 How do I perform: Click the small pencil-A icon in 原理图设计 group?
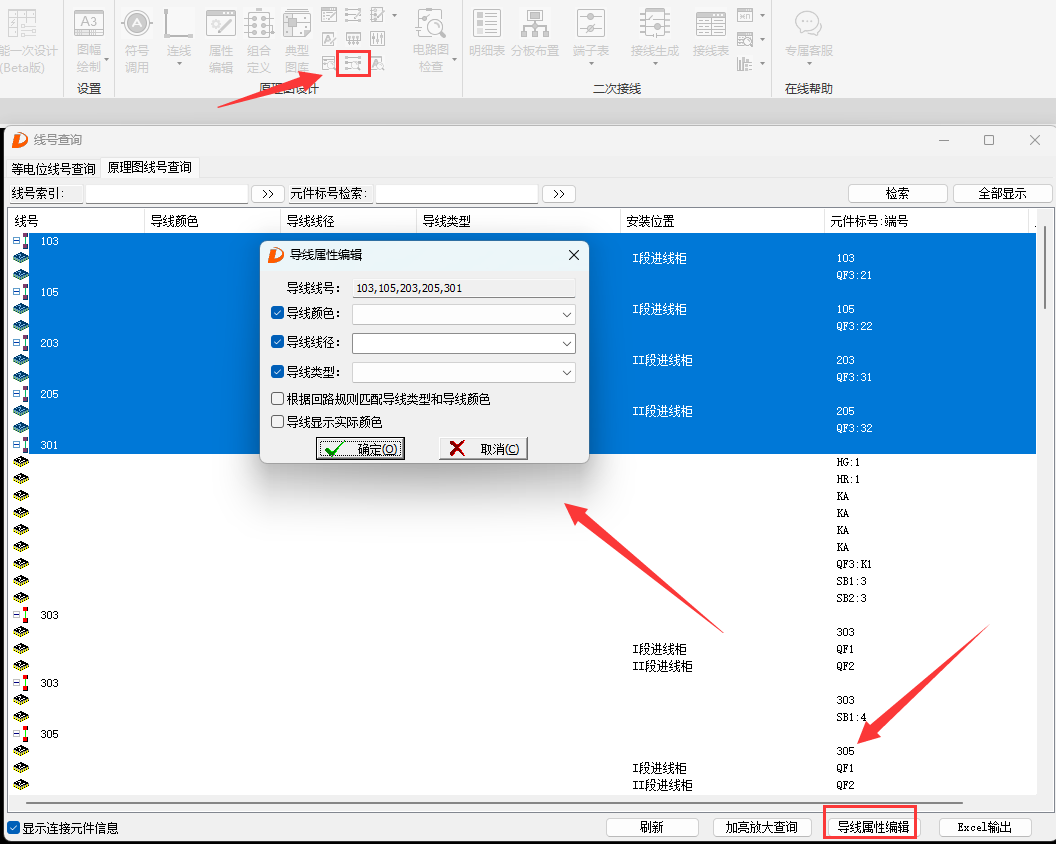329,38
